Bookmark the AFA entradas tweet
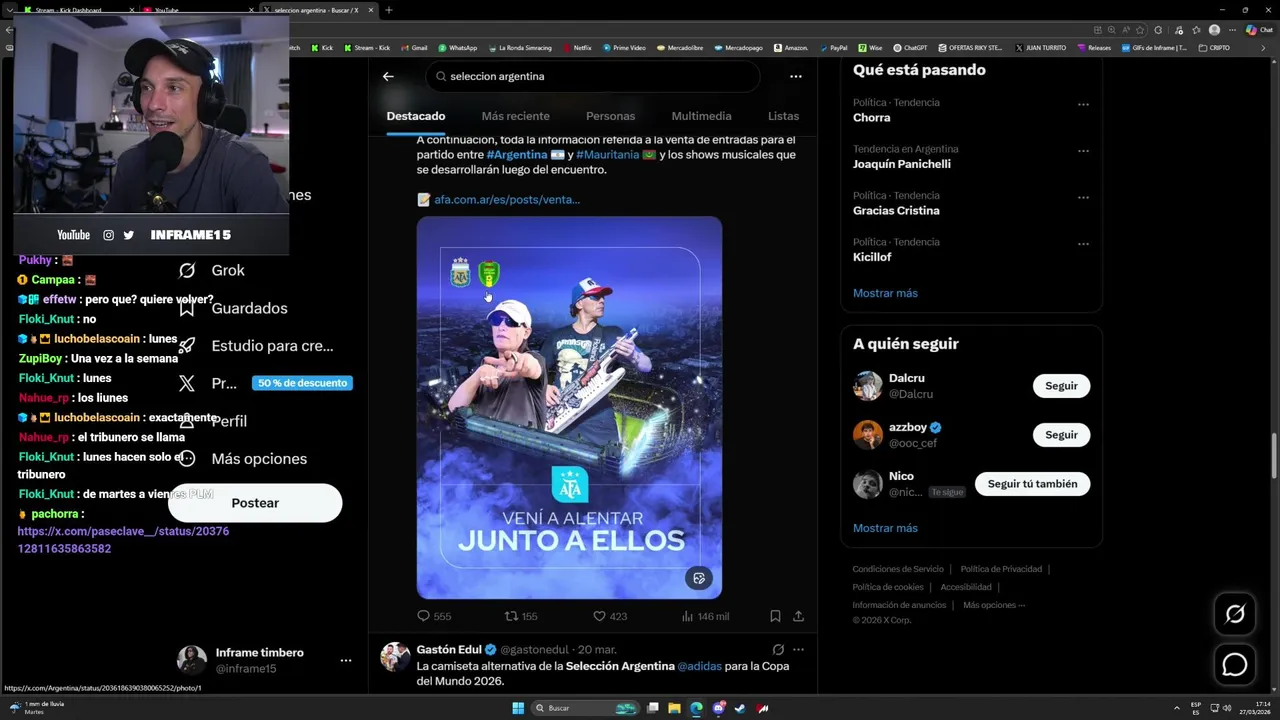 tap(775, 616)
